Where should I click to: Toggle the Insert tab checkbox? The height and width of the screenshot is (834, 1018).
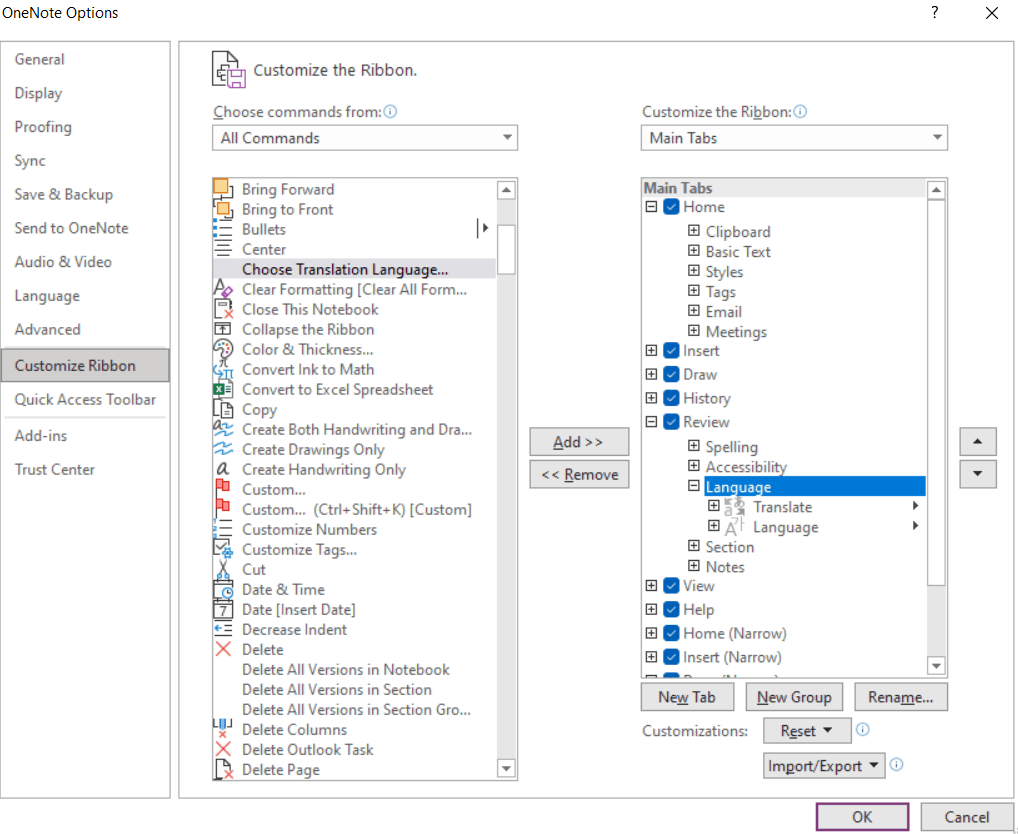671,351
